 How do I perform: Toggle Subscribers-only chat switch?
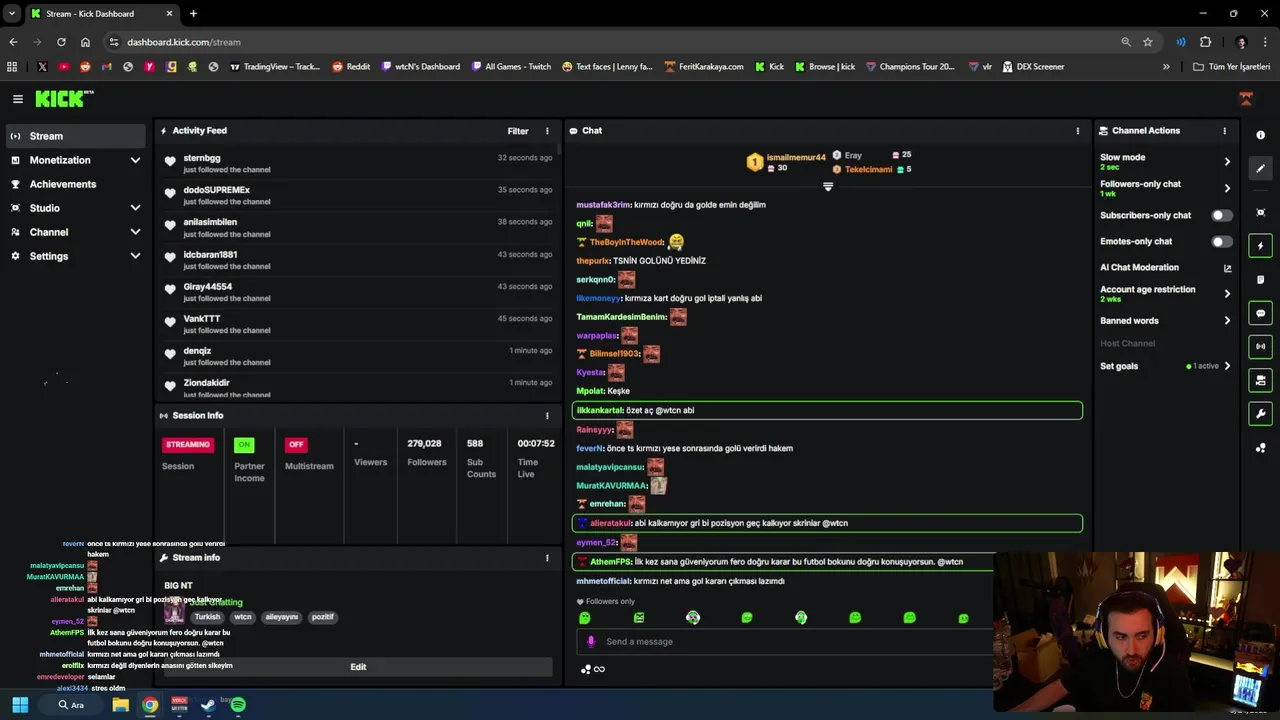pos(1221,215)
